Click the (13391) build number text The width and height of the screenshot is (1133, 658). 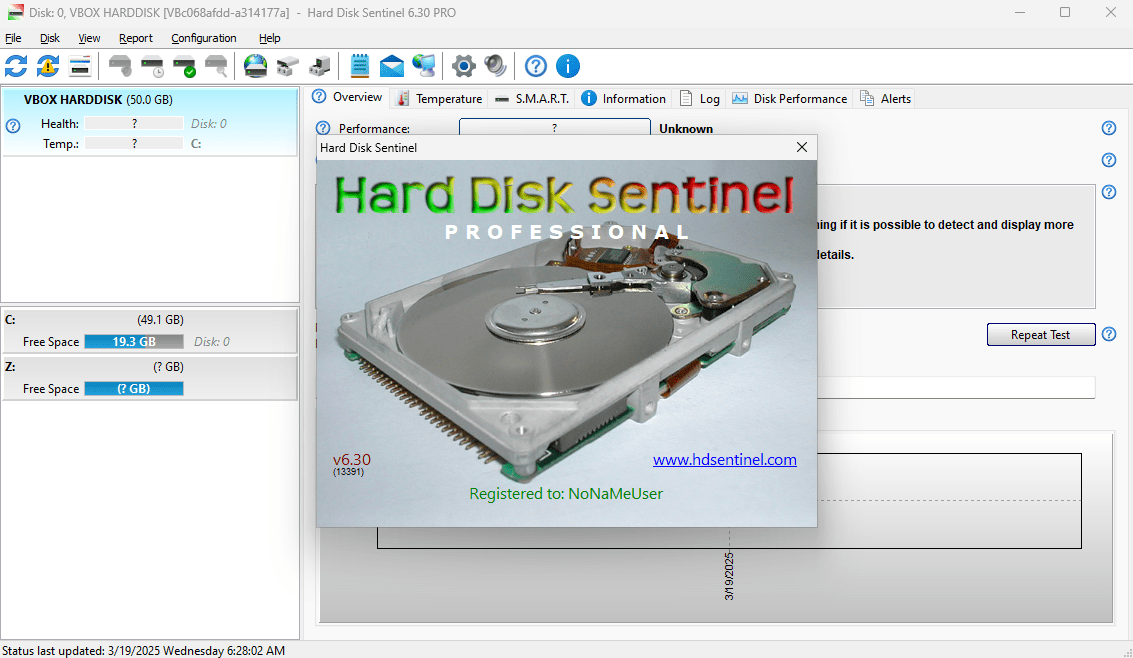[x=348, y=472]
